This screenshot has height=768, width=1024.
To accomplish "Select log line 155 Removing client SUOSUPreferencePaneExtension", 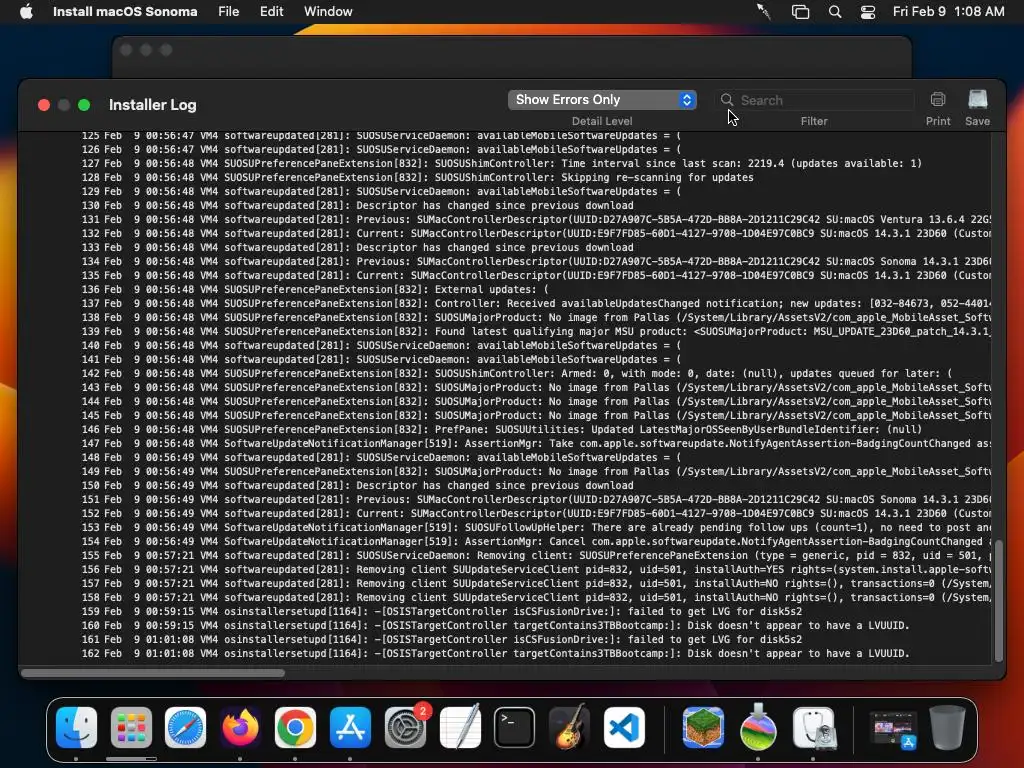I will 536,556.
